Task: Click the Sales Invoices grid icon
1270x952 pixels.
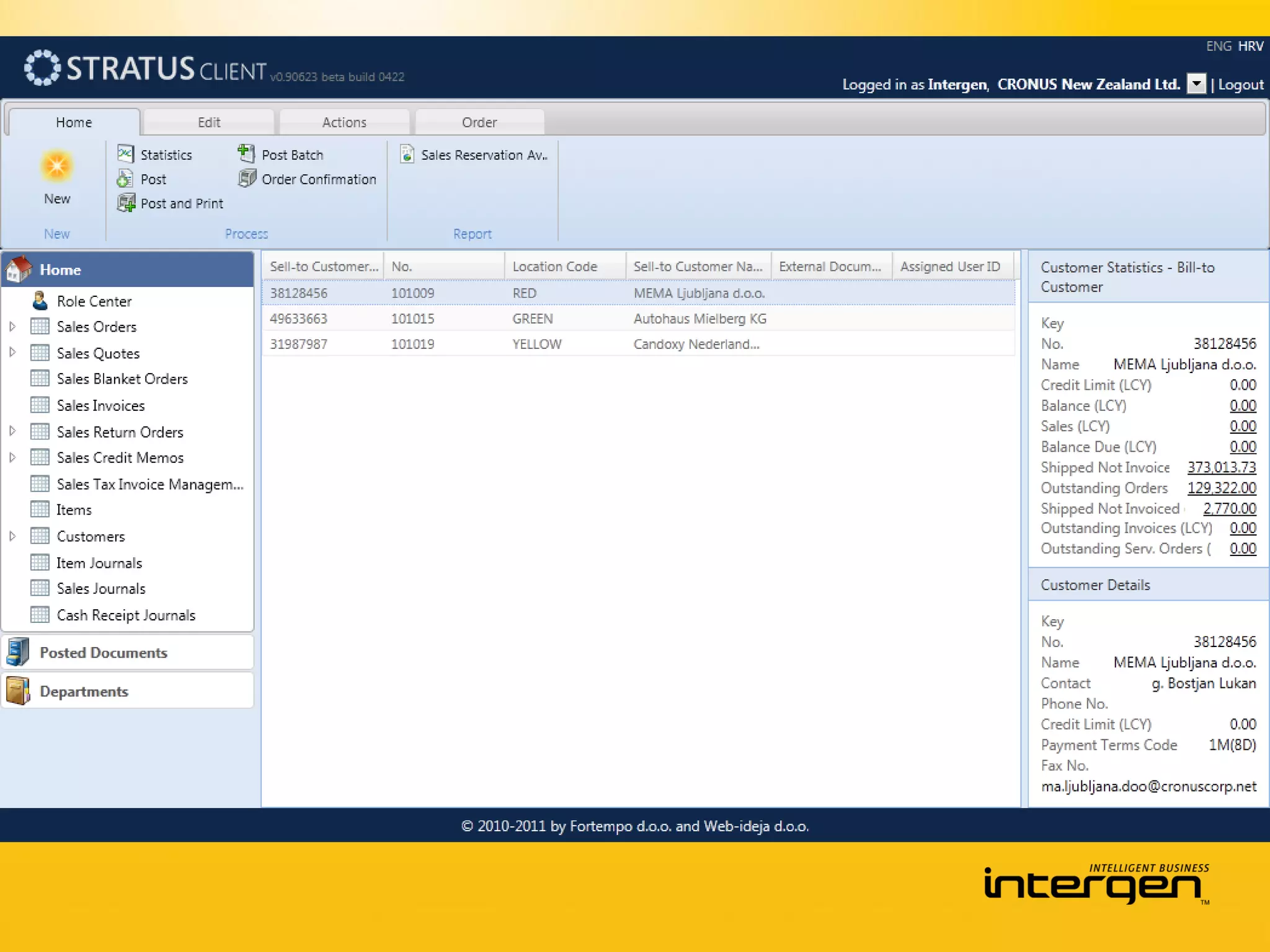Action: click(x=40, y=405)
